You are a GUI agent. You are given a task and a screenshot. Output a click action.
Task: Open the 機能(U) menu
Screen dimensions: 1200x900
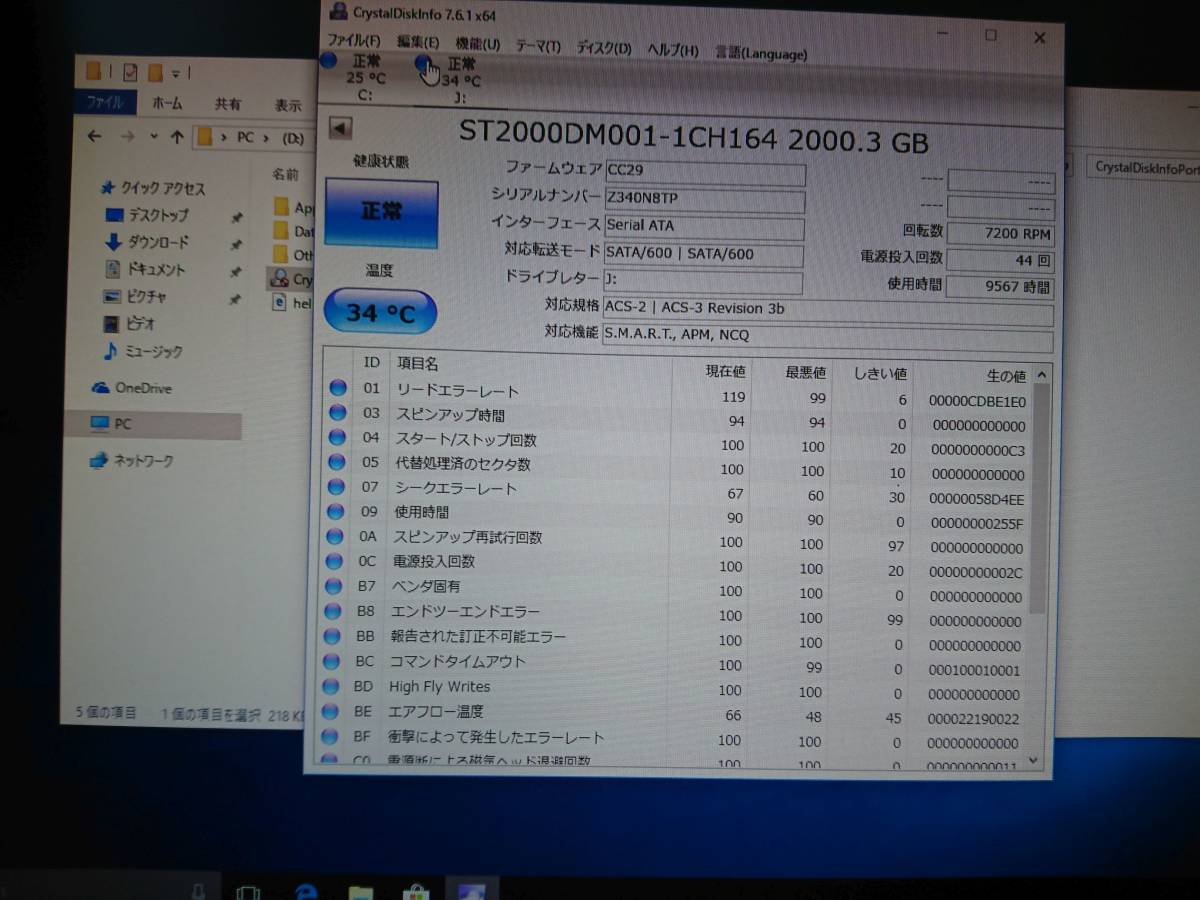point(478,43)
